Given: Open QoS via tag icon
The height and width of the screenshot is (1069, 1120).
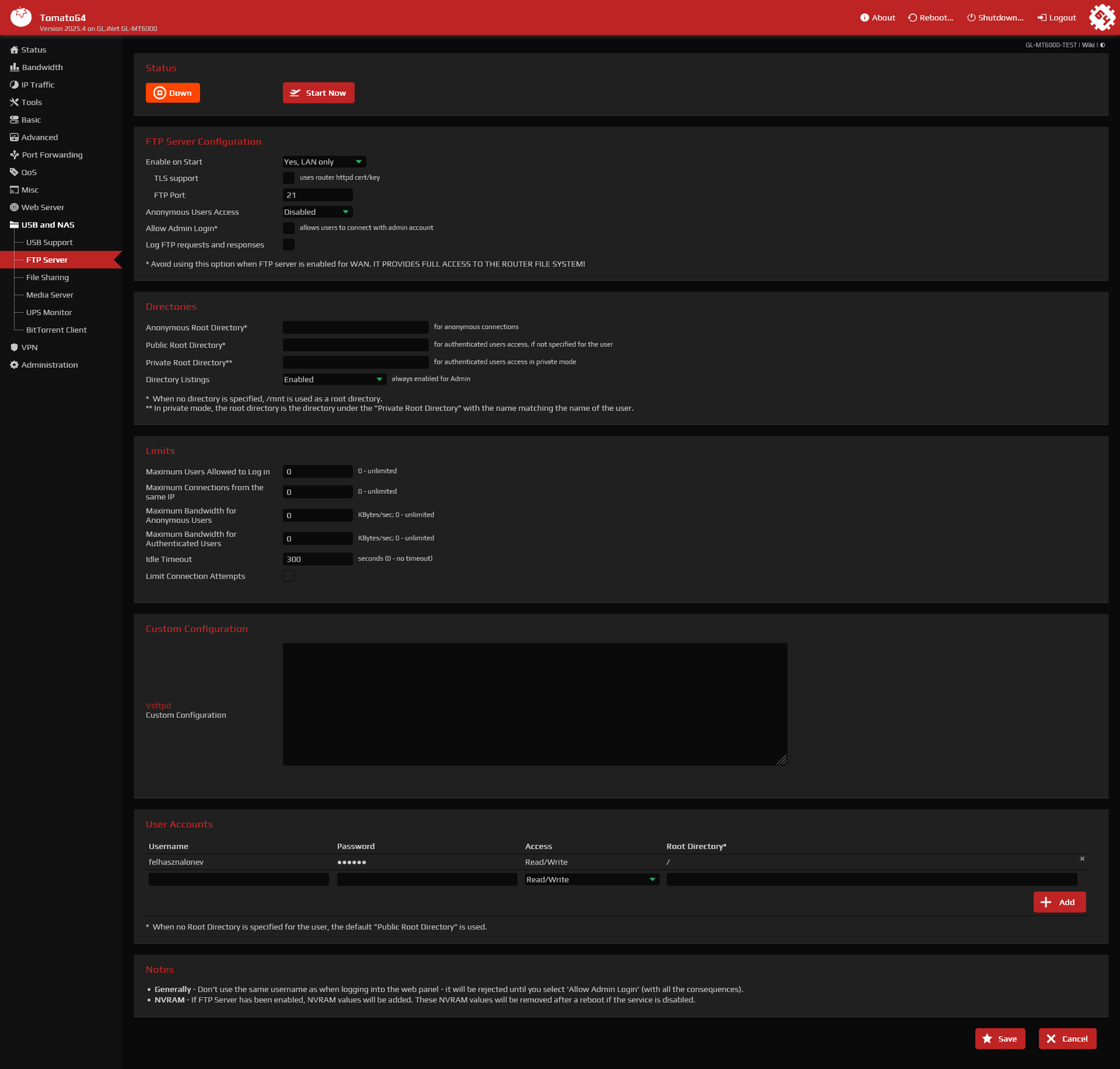Looking at the screenshot, I should click(14, 173).
